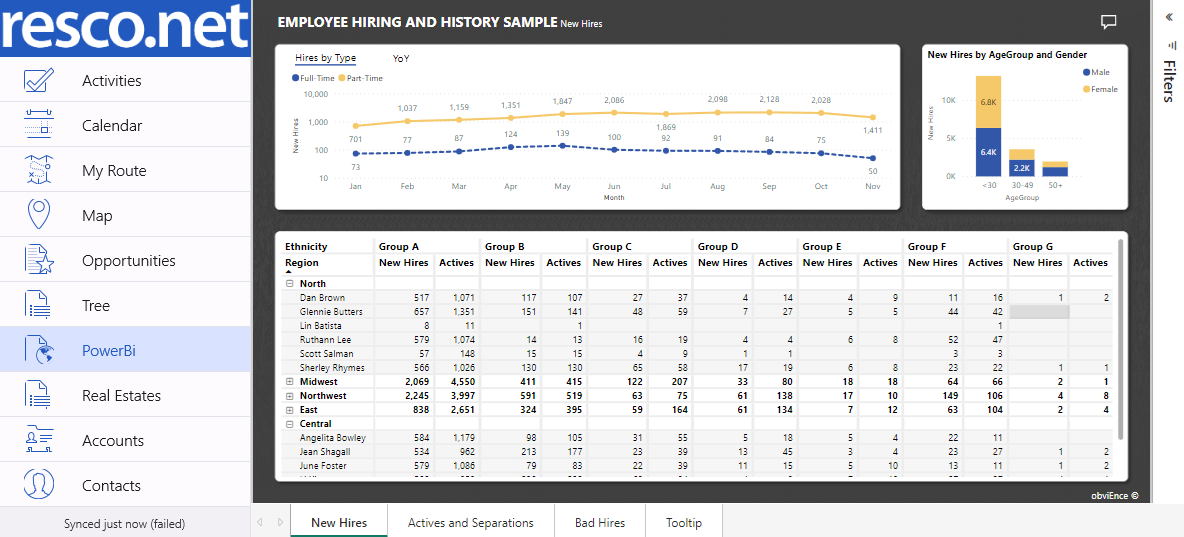
Task: Expand the Northwest region row
Action: [x=289, y=396]
